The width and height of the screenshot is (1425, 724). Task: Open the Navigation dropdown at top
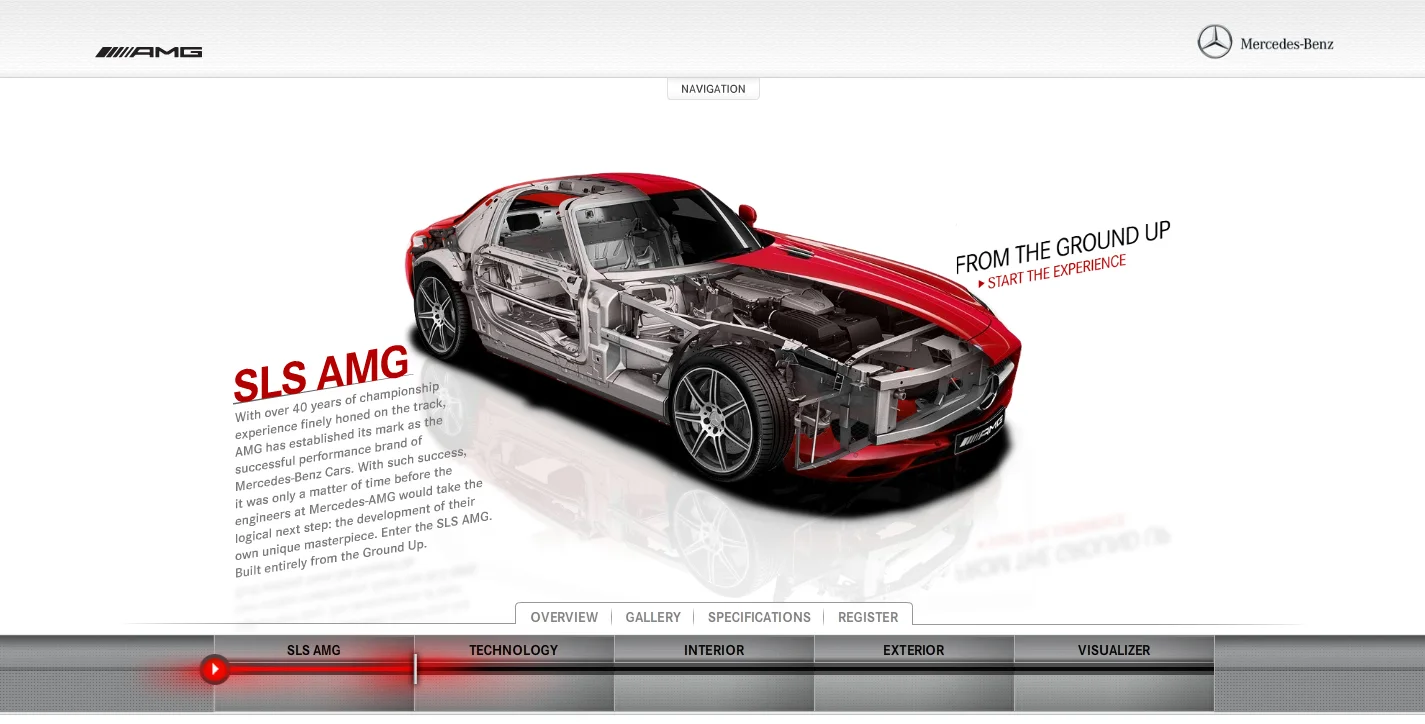(713, 89)
